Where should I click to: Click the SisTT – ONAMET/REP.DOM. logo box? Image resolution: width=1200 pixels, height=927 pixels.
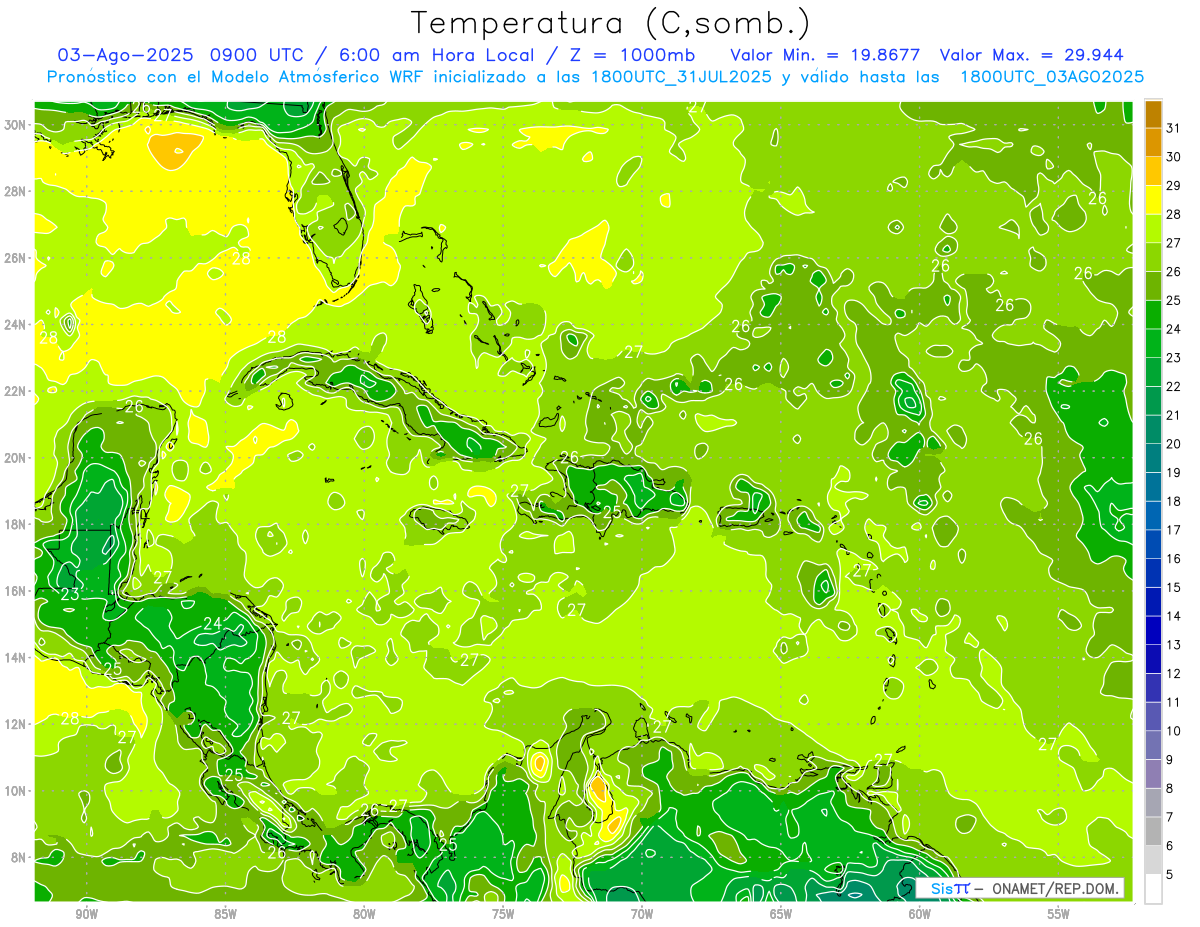[1020, 888]
